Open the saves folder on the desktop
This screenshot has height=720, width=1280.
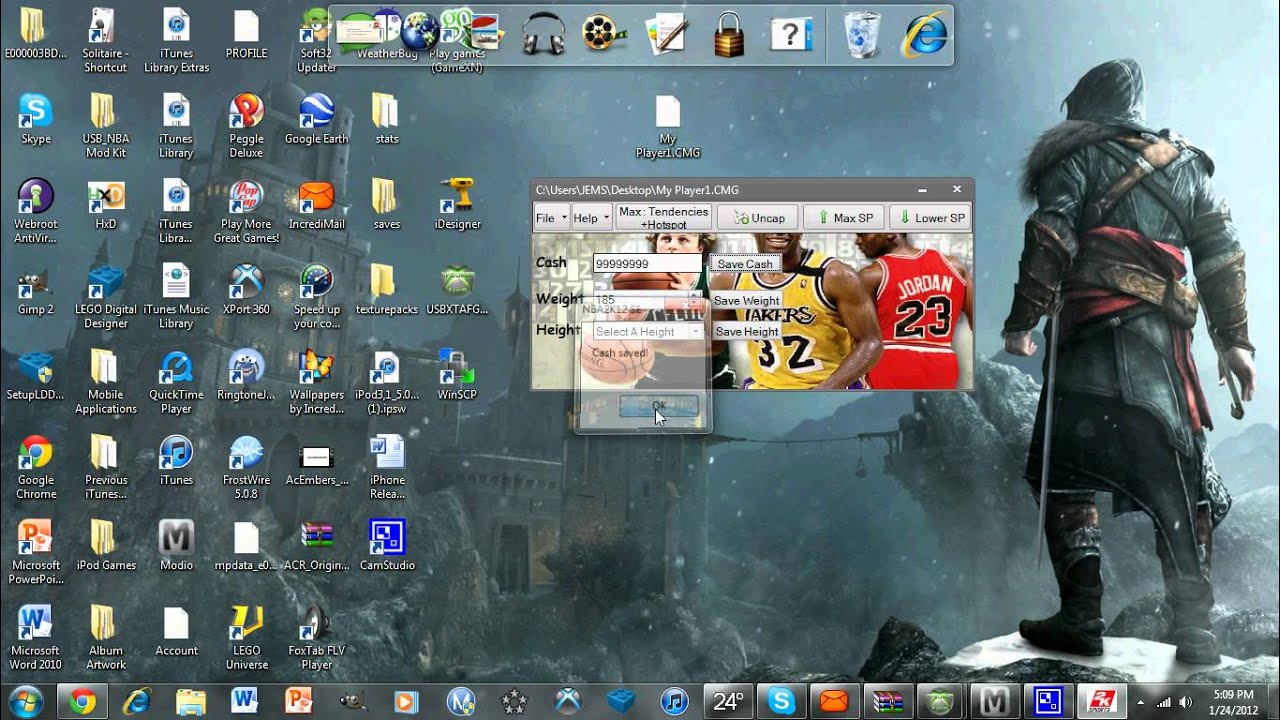point(386,205)
